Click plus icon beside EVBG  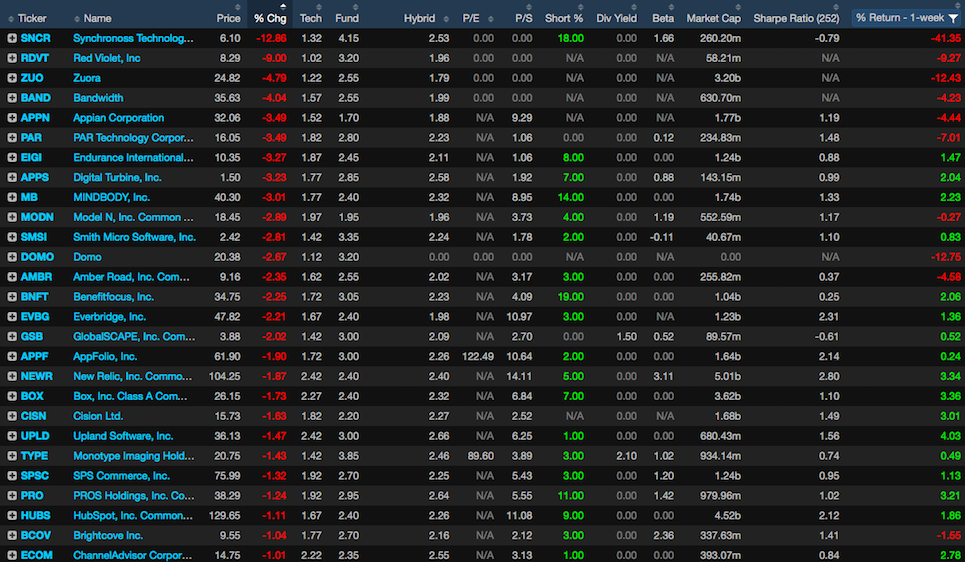pos(12,316)
